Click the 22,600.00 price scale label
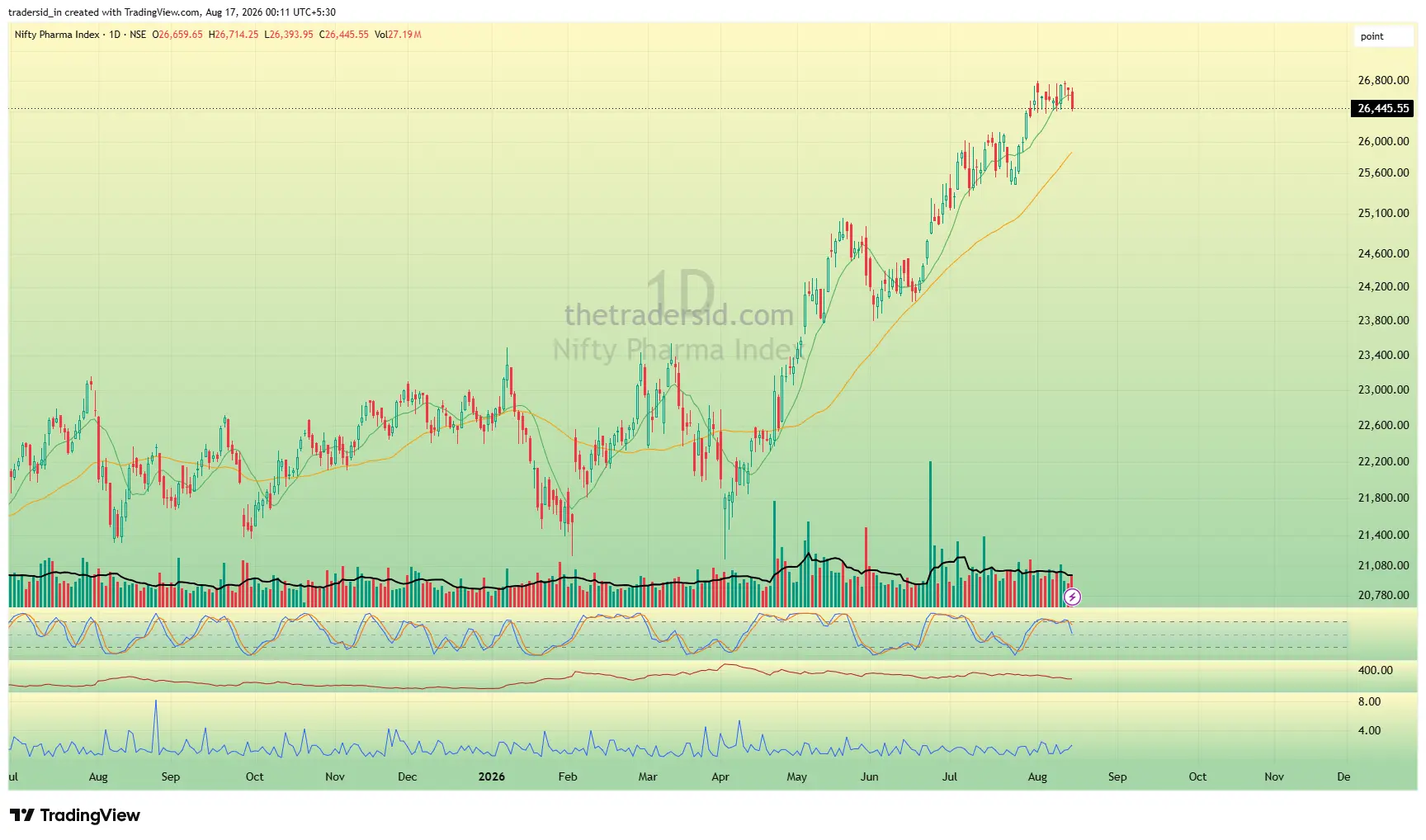Viewport: 1426px width, 840px height. [1383, 426]
